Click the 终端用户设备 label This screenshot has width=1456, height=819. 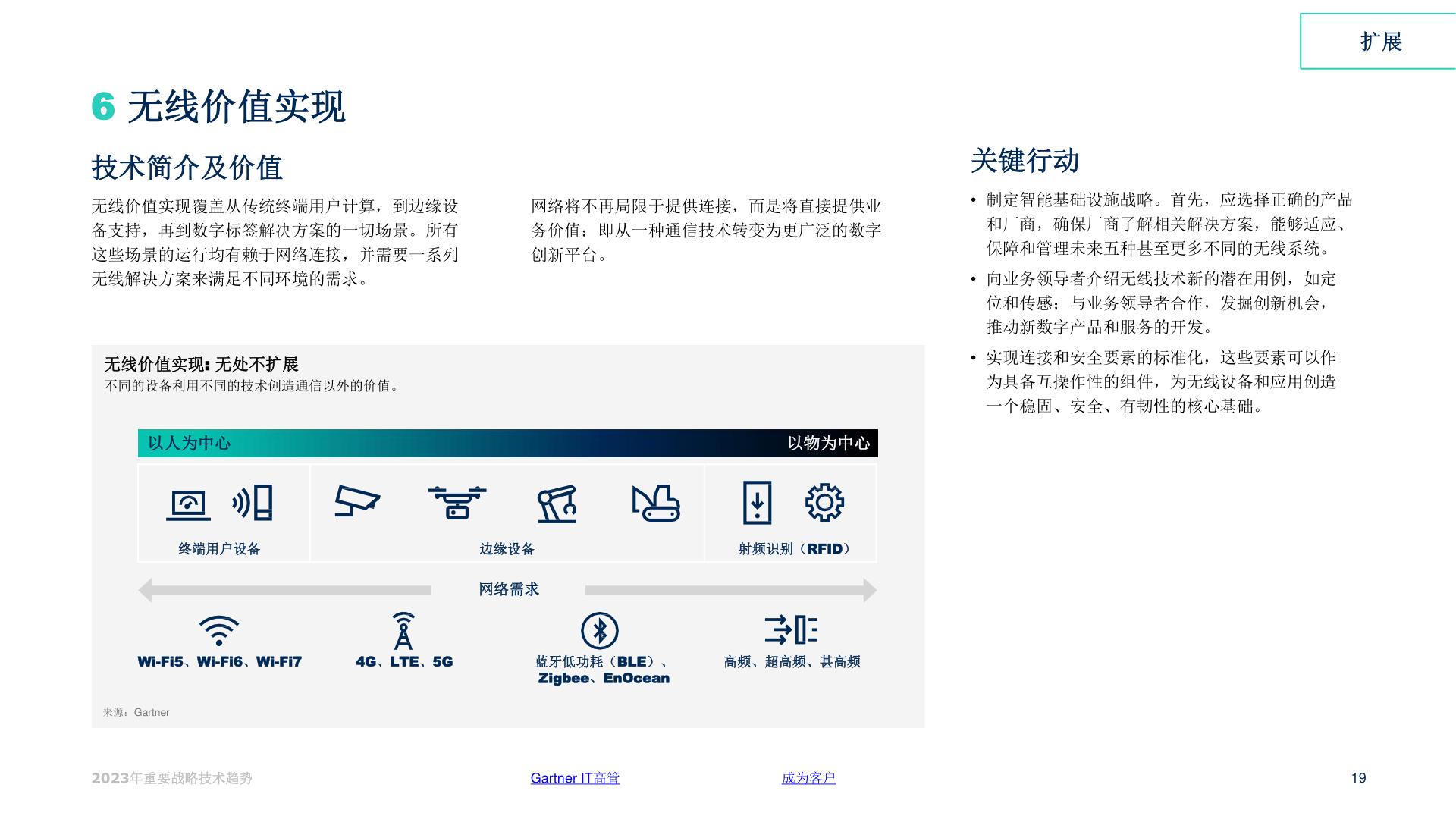point(219,549)
